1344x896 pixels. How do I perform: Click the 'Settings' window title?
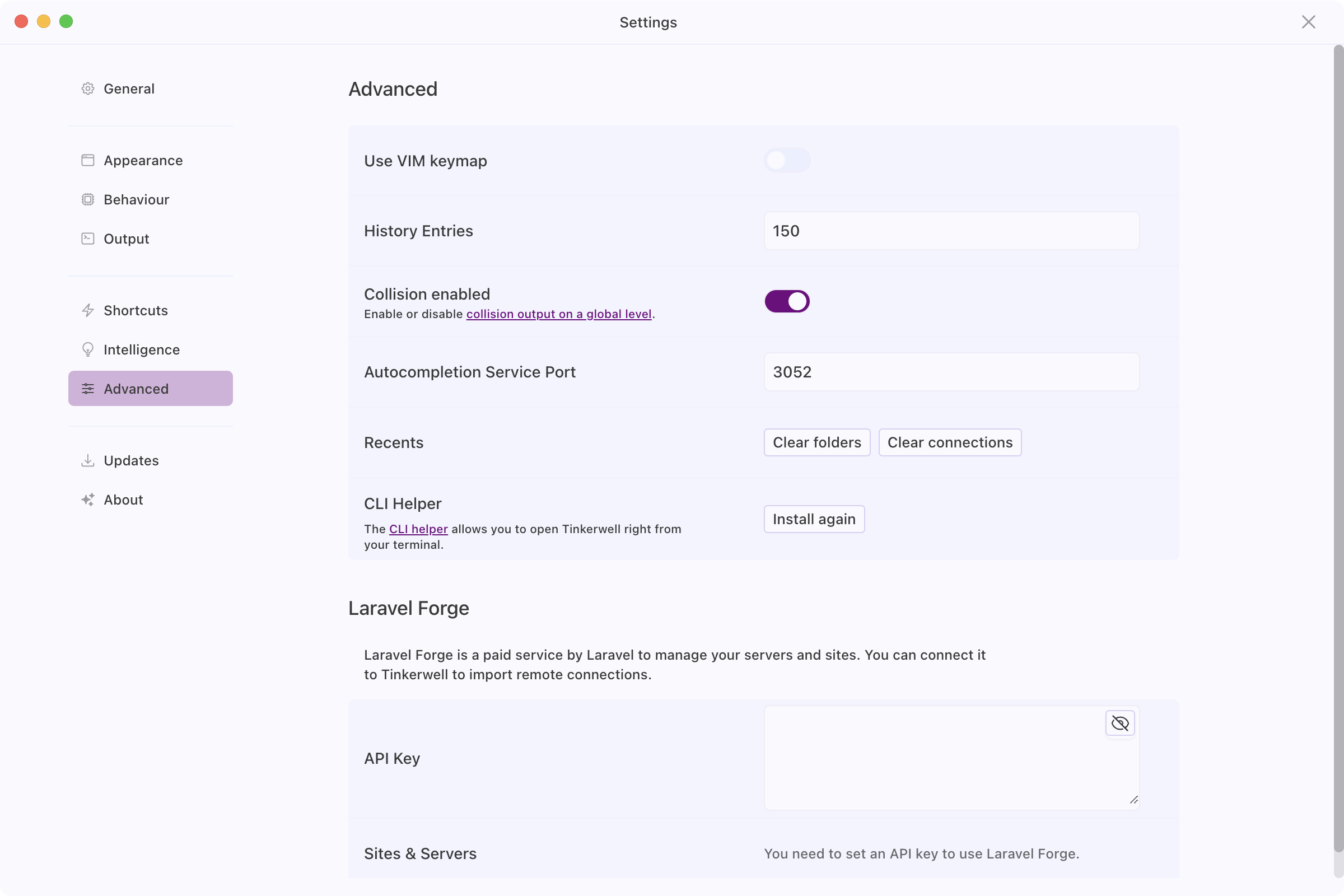coord(648,22)
